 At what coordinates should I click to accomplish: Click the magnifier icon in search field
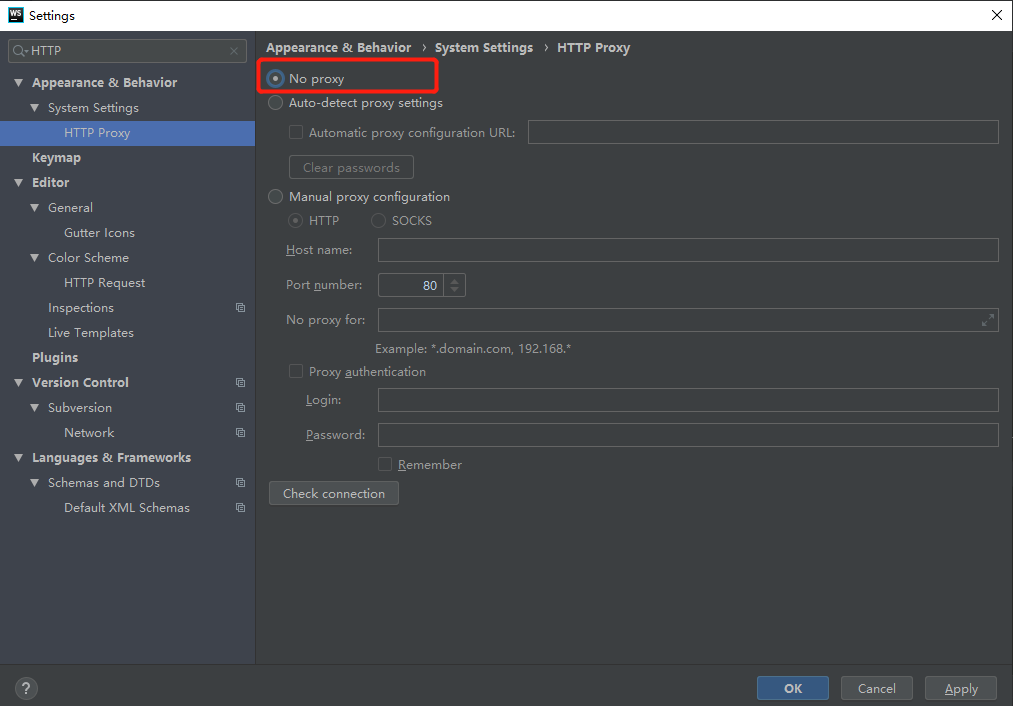[x=18, y=50]
